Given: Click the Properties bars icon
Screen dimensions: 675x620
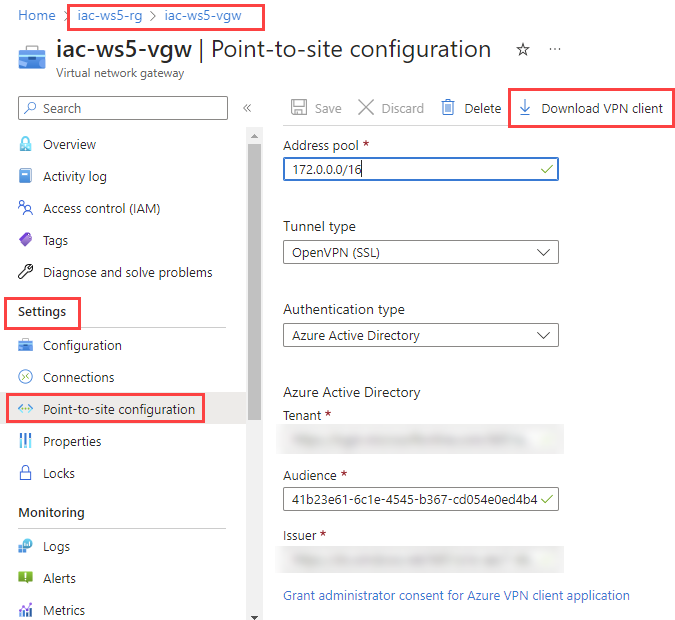Looking at the screenshot, I should (x=25, y=440).
